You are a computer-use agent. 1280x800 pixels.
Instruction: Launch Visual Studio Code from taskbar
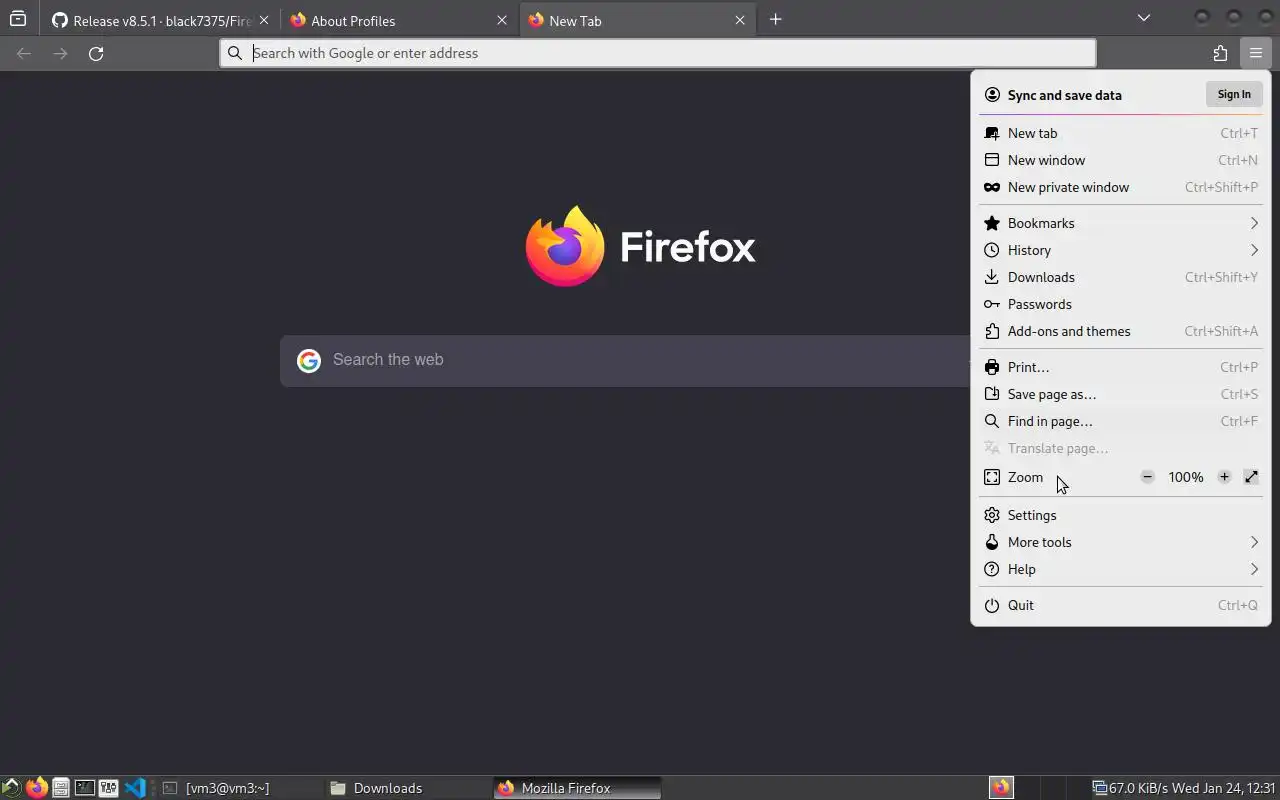pos(135,788)
